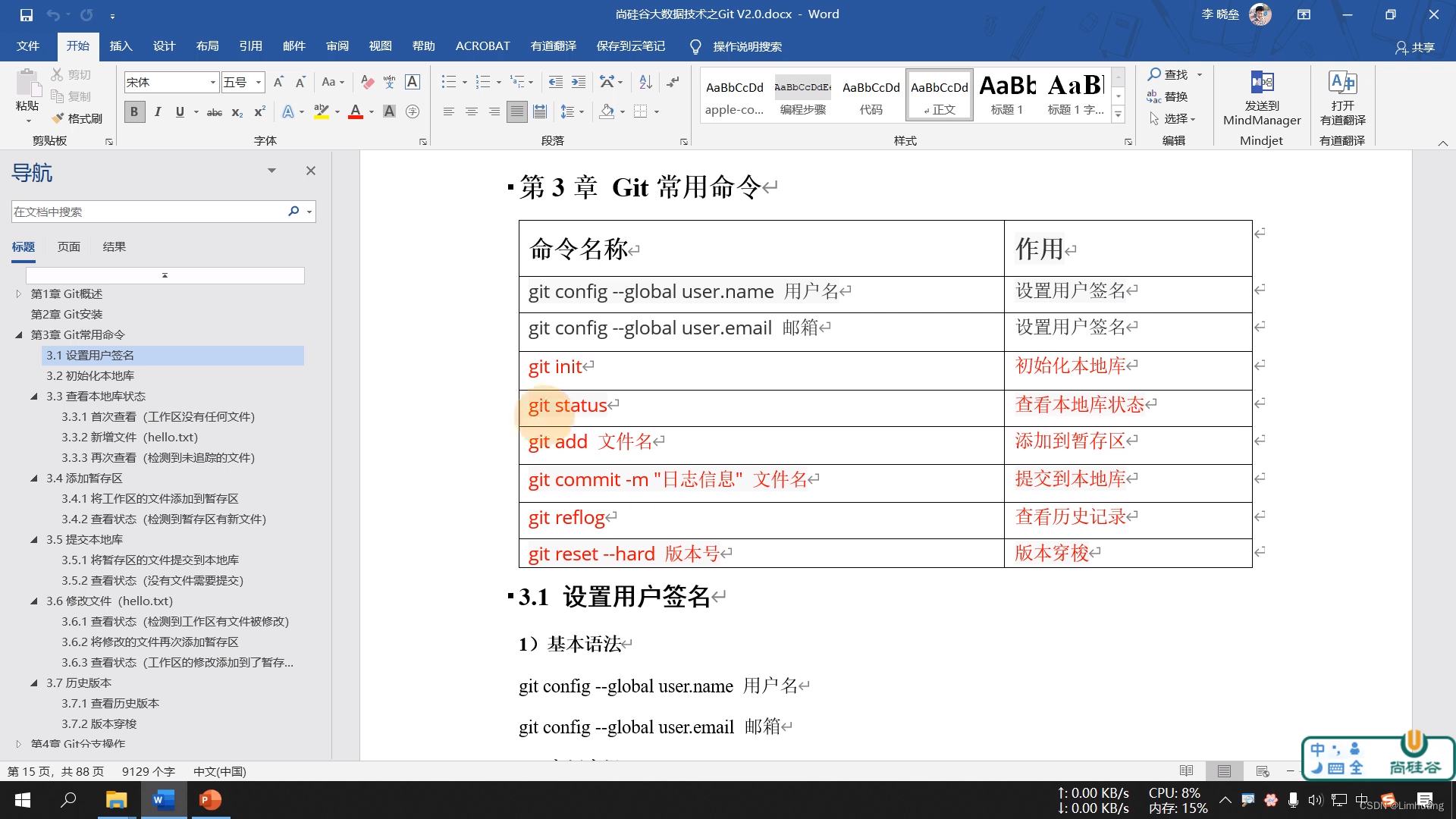Click the bulleted list icon
The image size is (1456, 819).
[x=449, y=82]
